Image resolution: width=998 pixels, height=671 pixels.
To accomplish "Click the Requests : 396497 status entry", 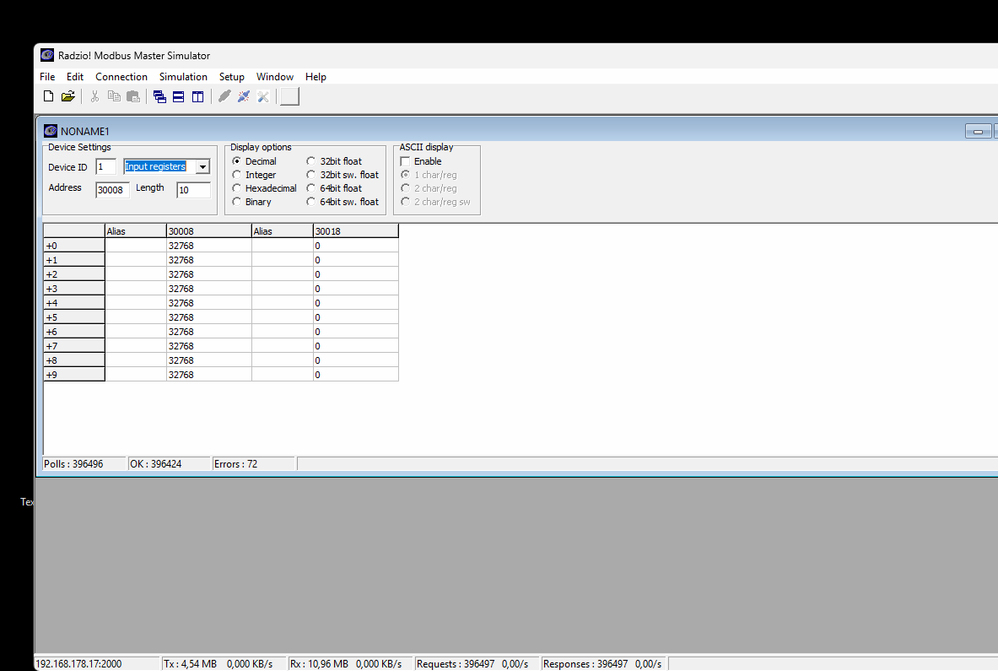I will pyautogui.click(x=476, y=663).
